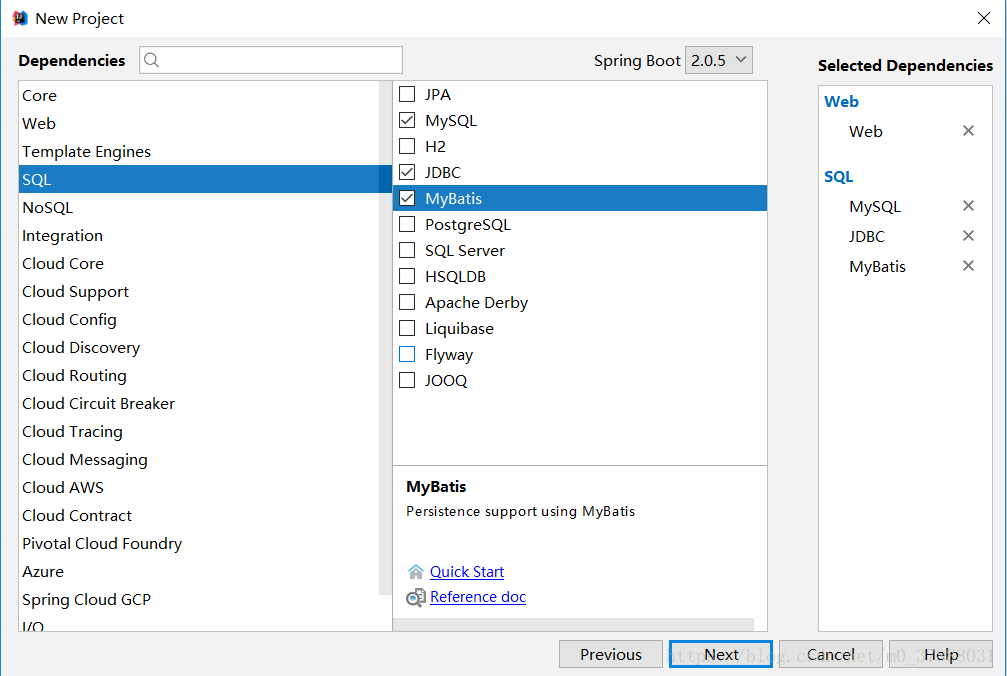
Task: Check the H2 database checkbox
Action: tap(407, 146)
